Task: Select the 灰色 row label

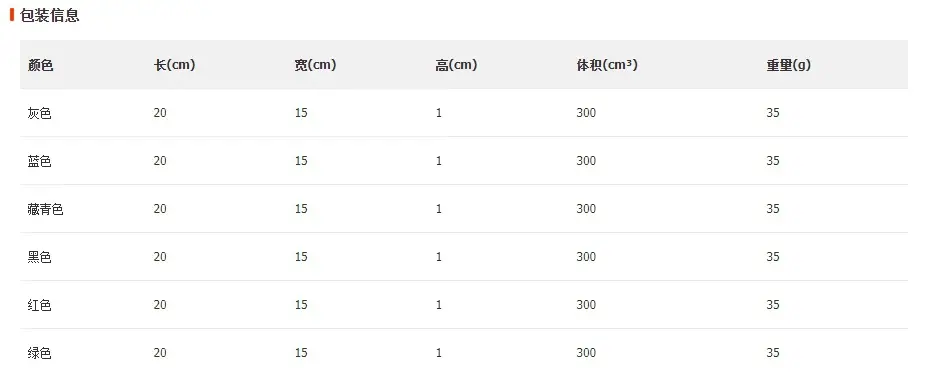Action: pos(40,113)
